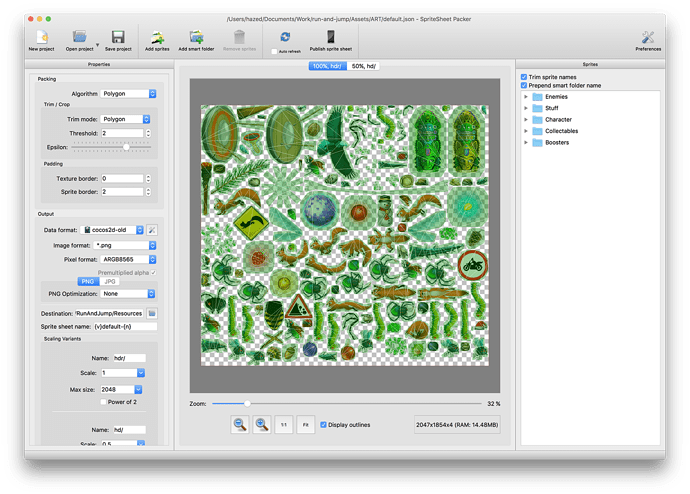
Task: Publish sprite sheet
Action: point(330,40)
